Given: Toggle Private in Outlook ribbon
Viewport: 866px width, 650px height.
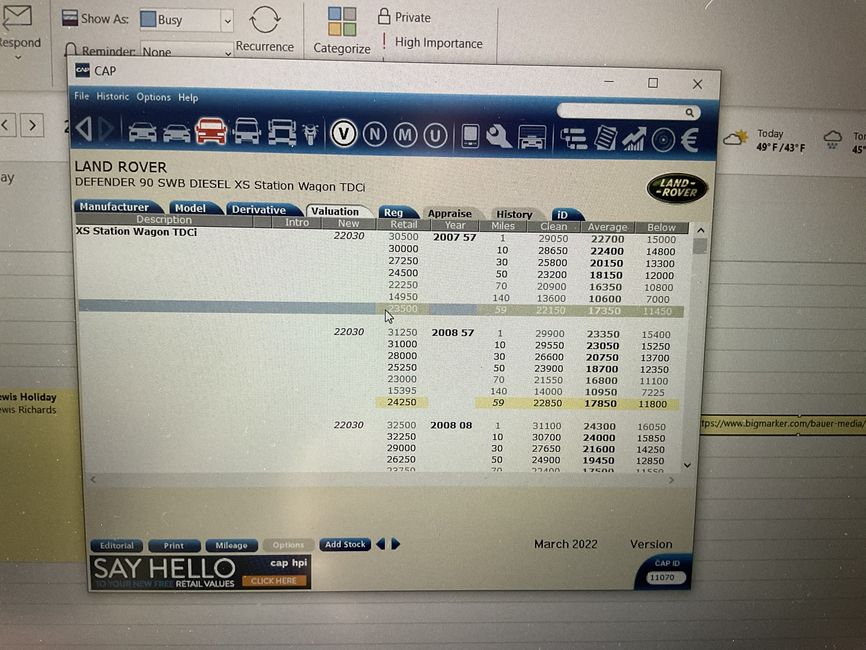Looking at the screenshot, I should click(x=404, y=17).
